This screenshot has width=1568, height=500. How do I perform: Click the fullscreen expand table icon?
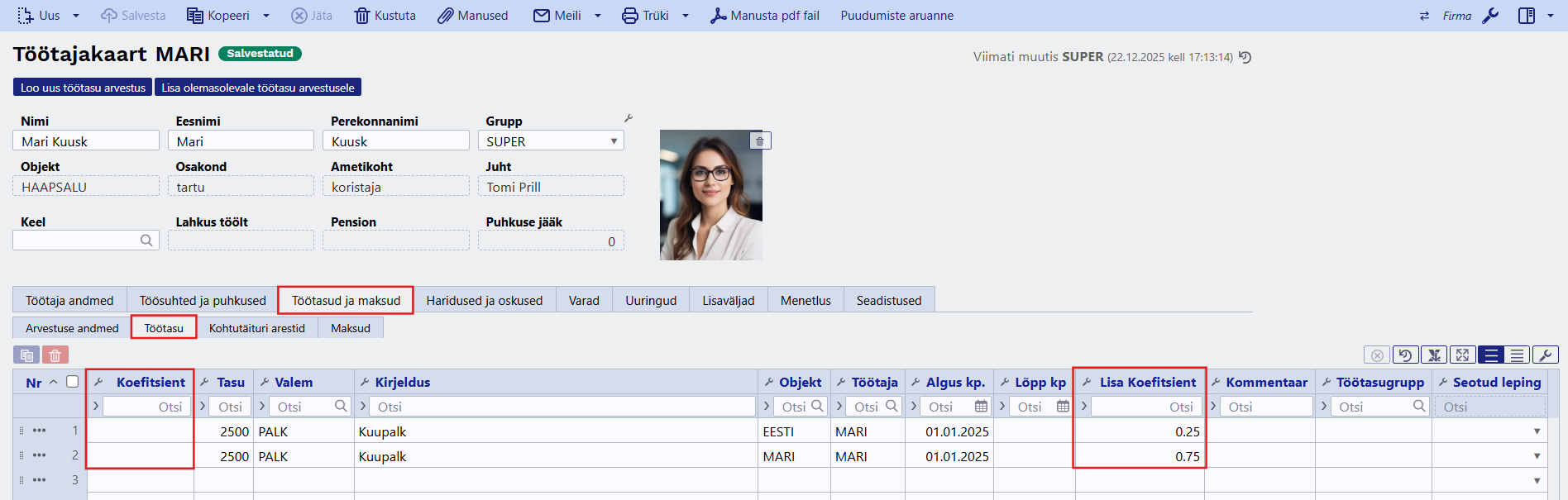pos(1462,355)
